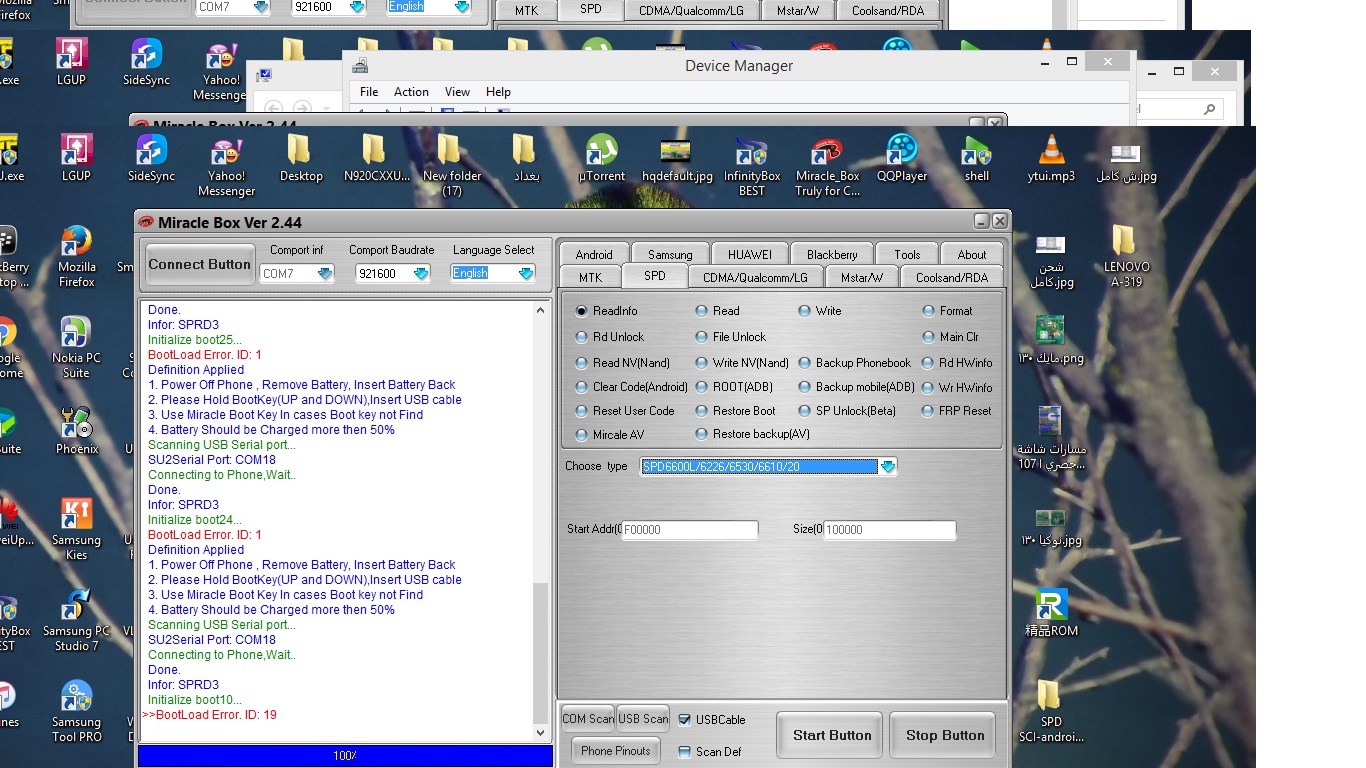Screen dimensions: 1366x768
Task: Open the نوكيا ١٣٠.jpg image file
Action: tap(1051, 523)
